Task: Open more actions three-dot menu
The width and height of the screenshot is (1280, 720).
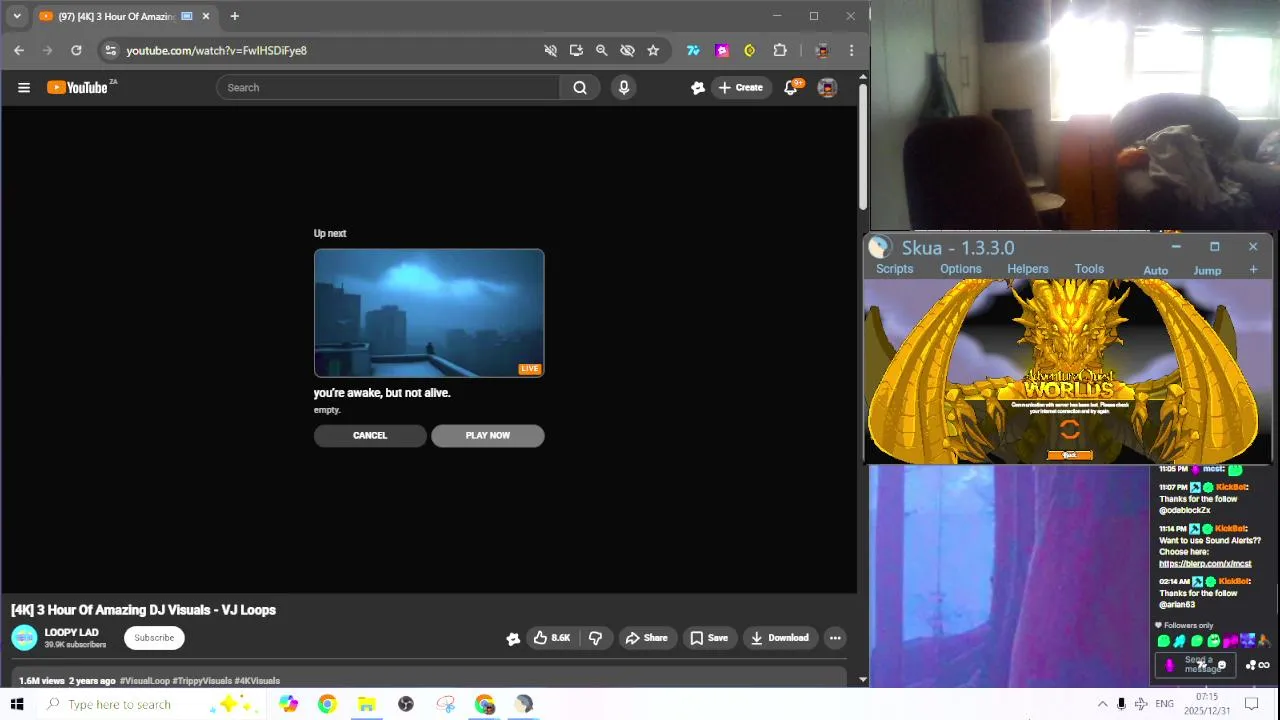Action: click(x=835, y=638)
